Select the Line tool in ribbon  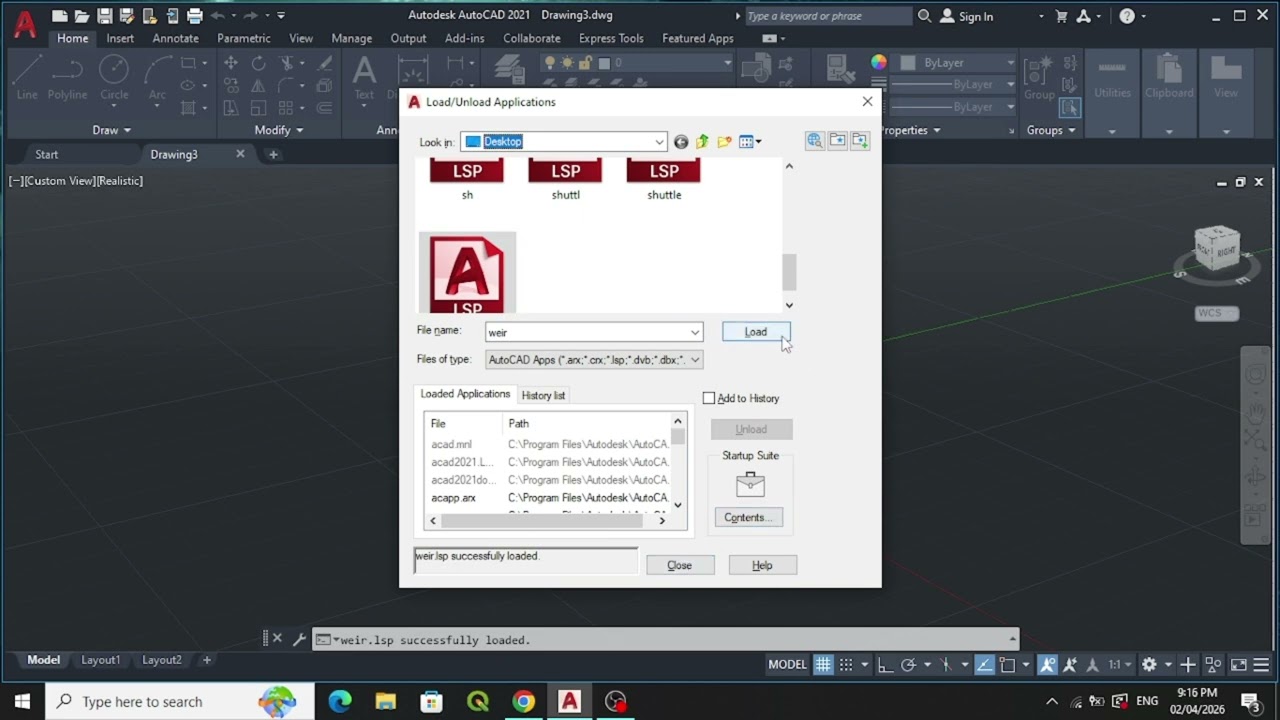pos(27,77)
